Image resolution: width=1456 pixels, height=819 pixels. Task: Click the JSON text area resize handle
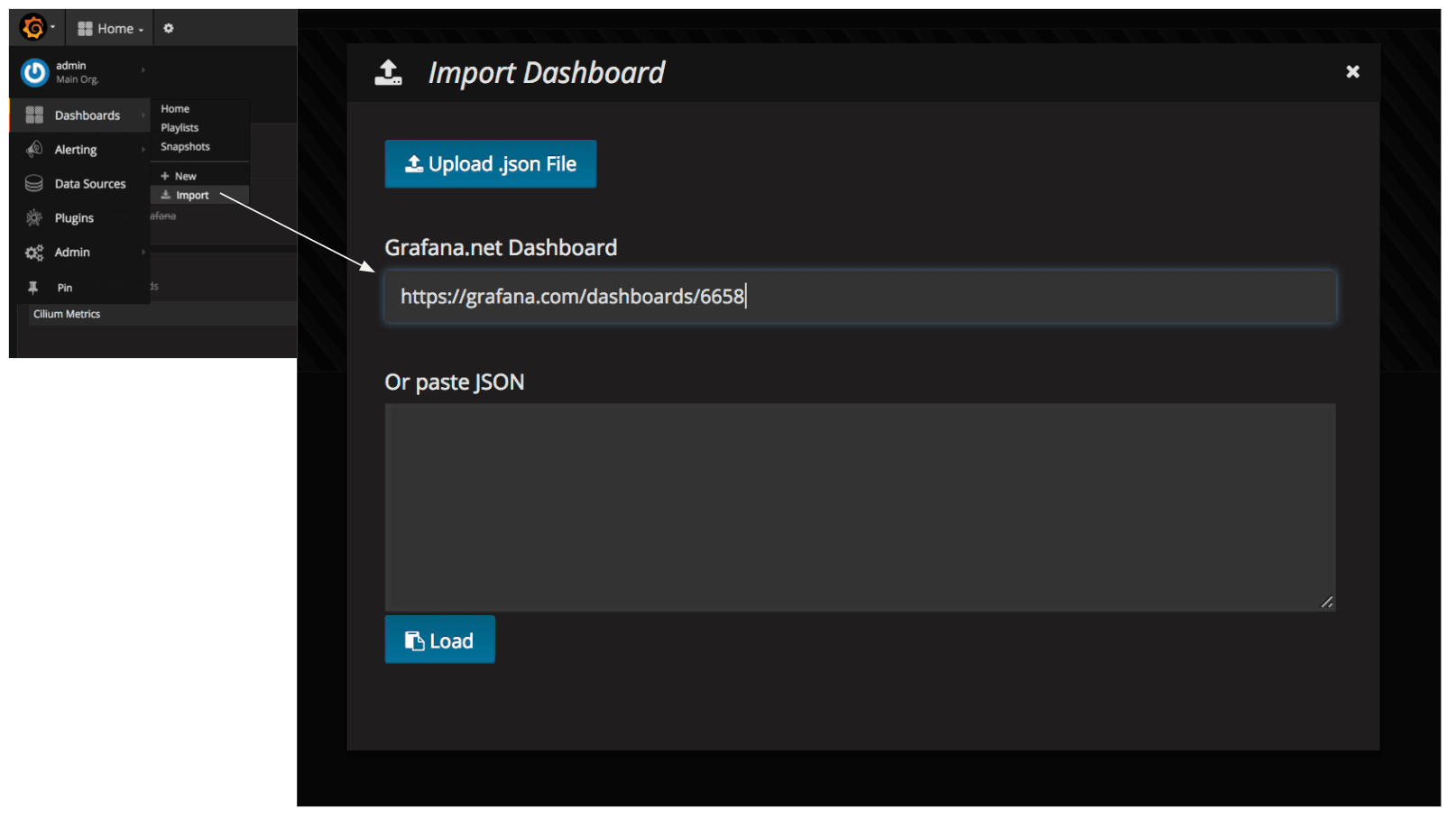(1327, 603)
